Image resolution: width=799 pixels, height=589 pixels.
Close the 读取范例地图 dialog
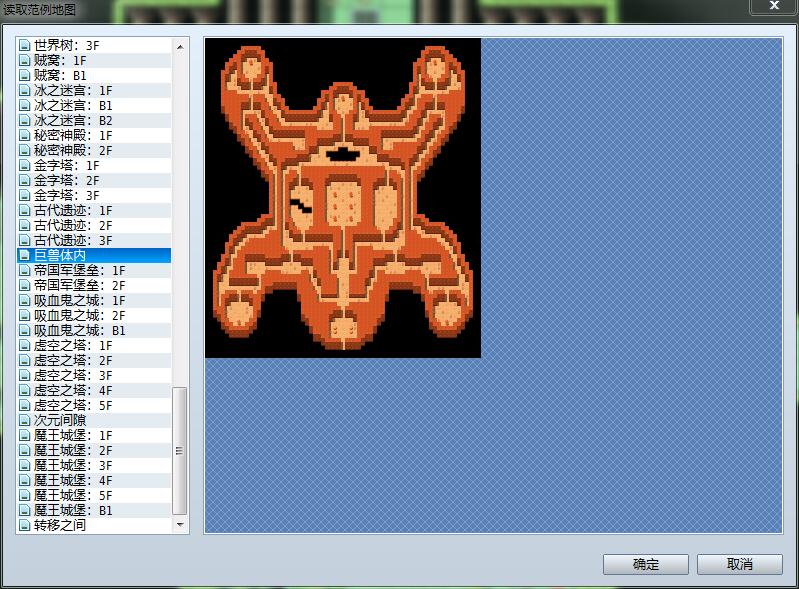coord(774,6)
